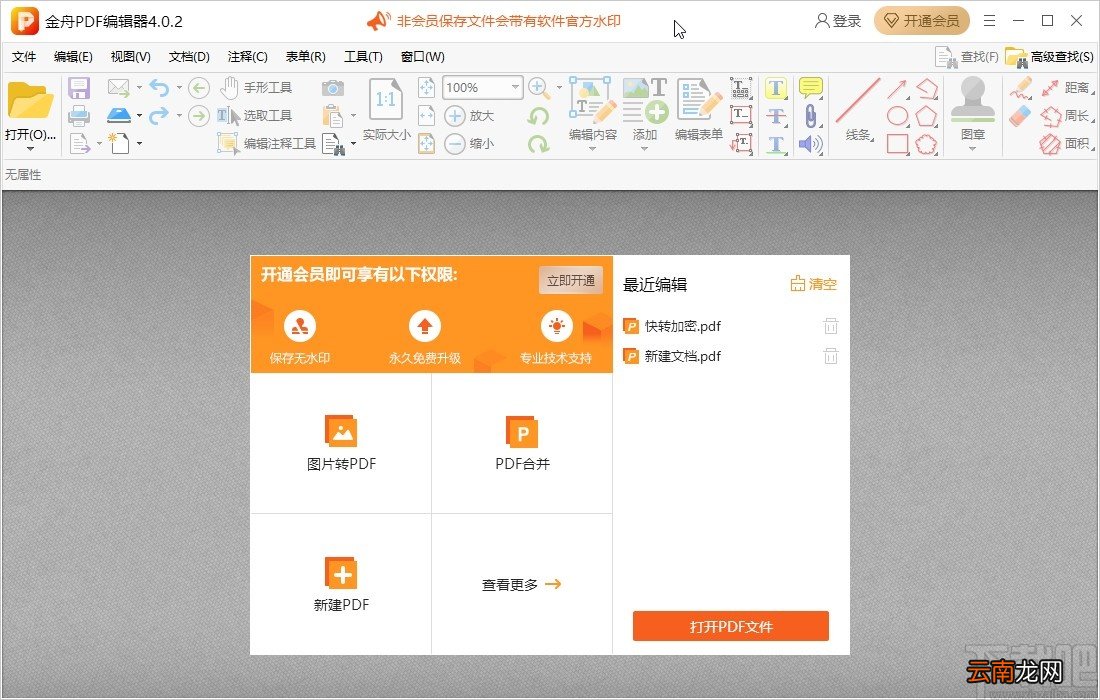Clear recent edits list (清空)
The width and height of the screenshot is (1100, 700).
pos(813,284)
